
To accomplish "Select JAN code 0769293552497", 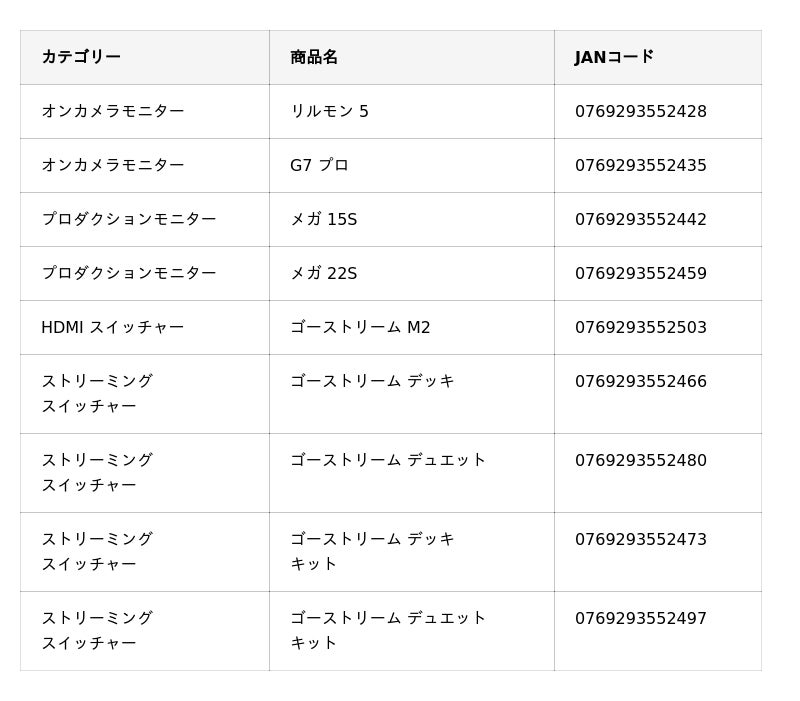I will 640,618.
